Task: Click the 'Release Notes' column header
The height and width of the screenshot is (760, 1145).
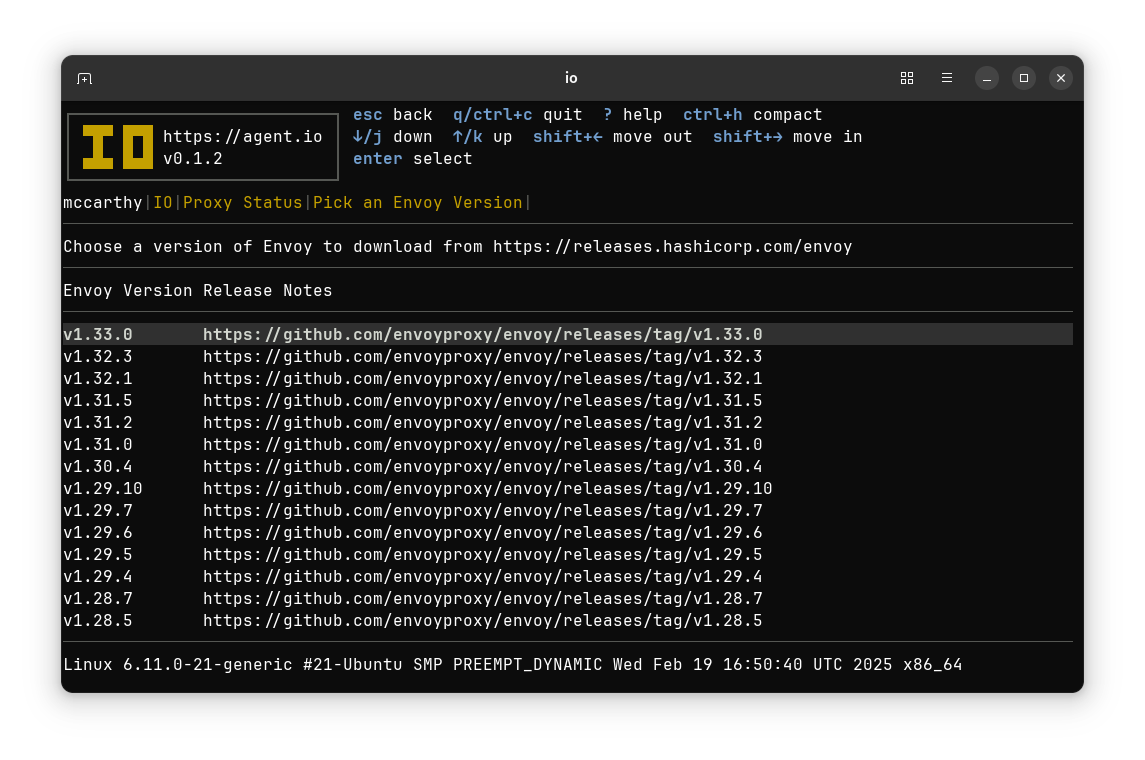Action: (268, 291)
